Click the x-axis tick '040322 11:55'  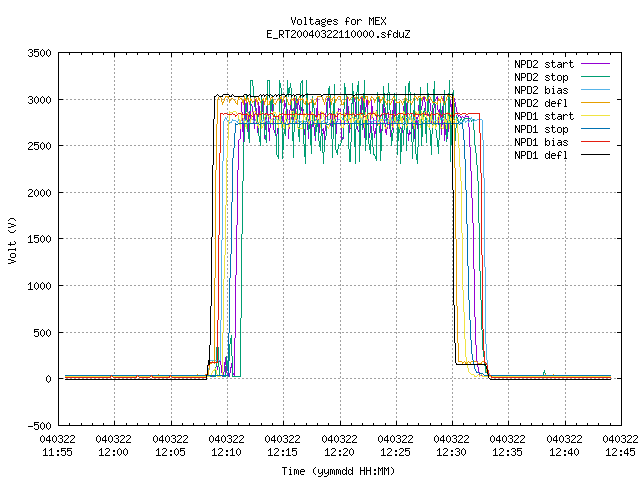pyautogui.click(x=58, y=446)
